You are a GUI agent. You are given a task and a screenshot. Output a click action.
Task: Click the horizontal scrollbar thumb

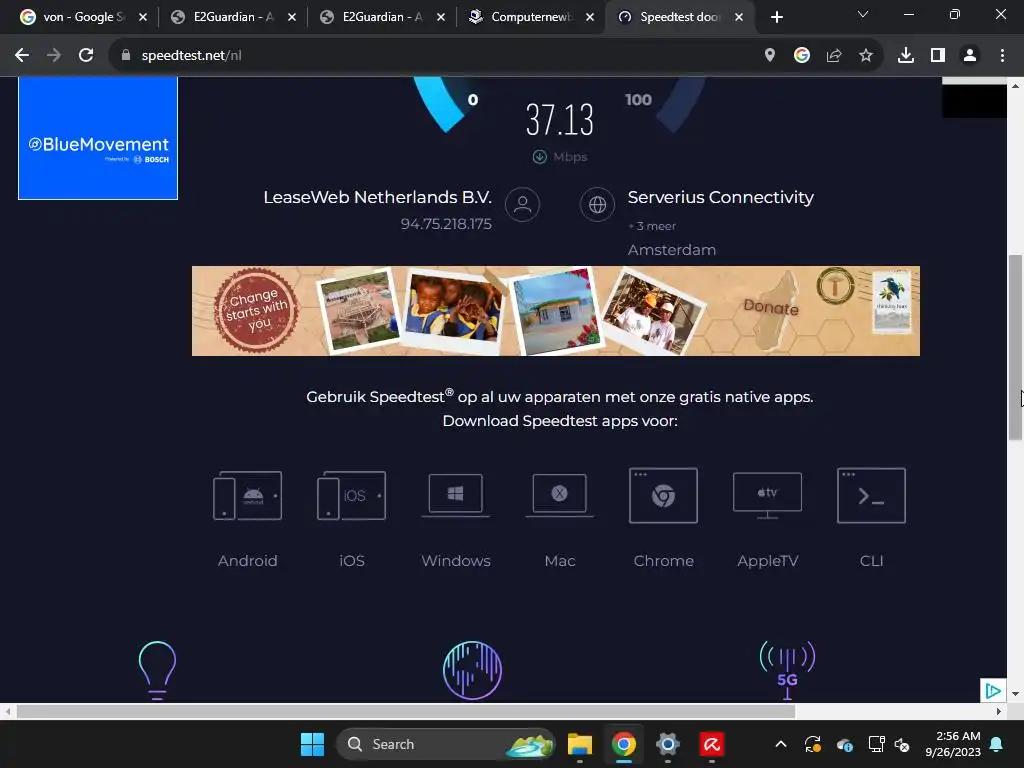coord(406,711)
